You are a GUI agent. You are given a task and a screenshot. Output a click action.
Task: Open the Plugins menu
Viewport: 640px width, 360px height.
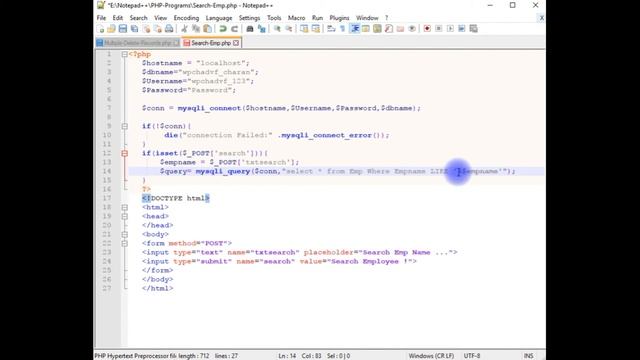pyautogui.click(x=339, y=18)
